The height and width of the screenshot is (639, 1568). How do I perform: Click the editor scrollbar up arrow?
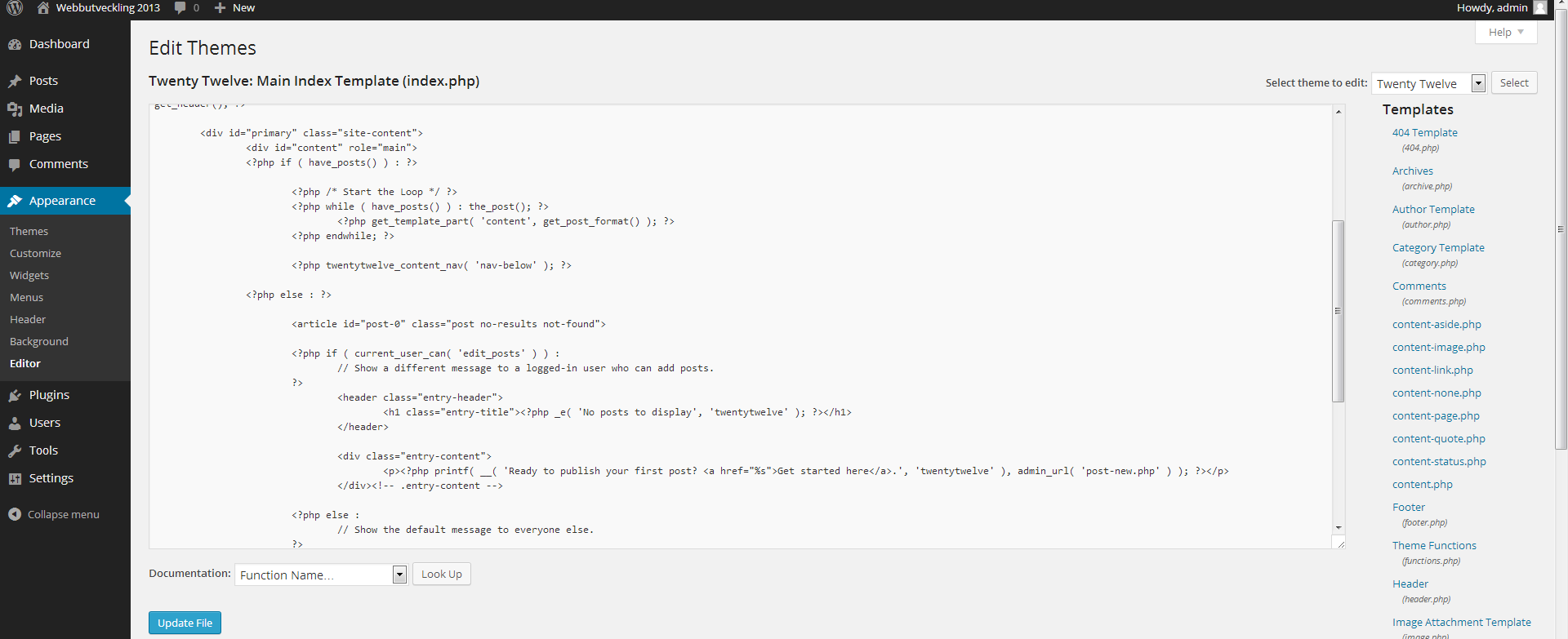[x=1339, y=112]
